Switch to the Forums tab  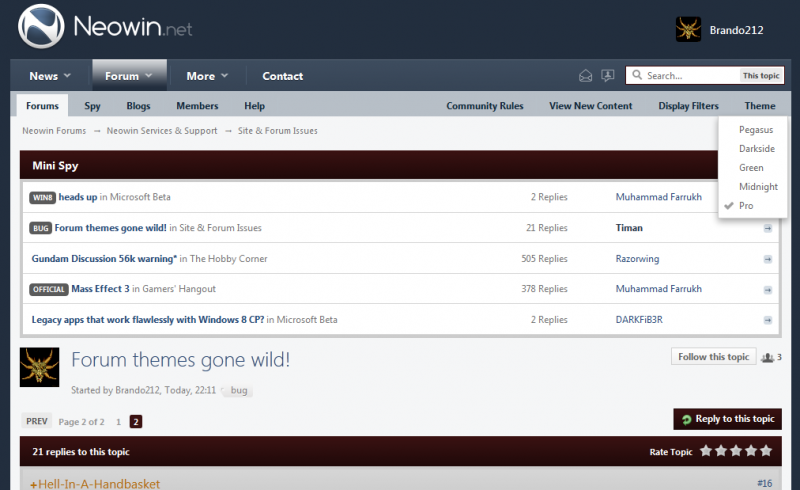coord(42,106)
